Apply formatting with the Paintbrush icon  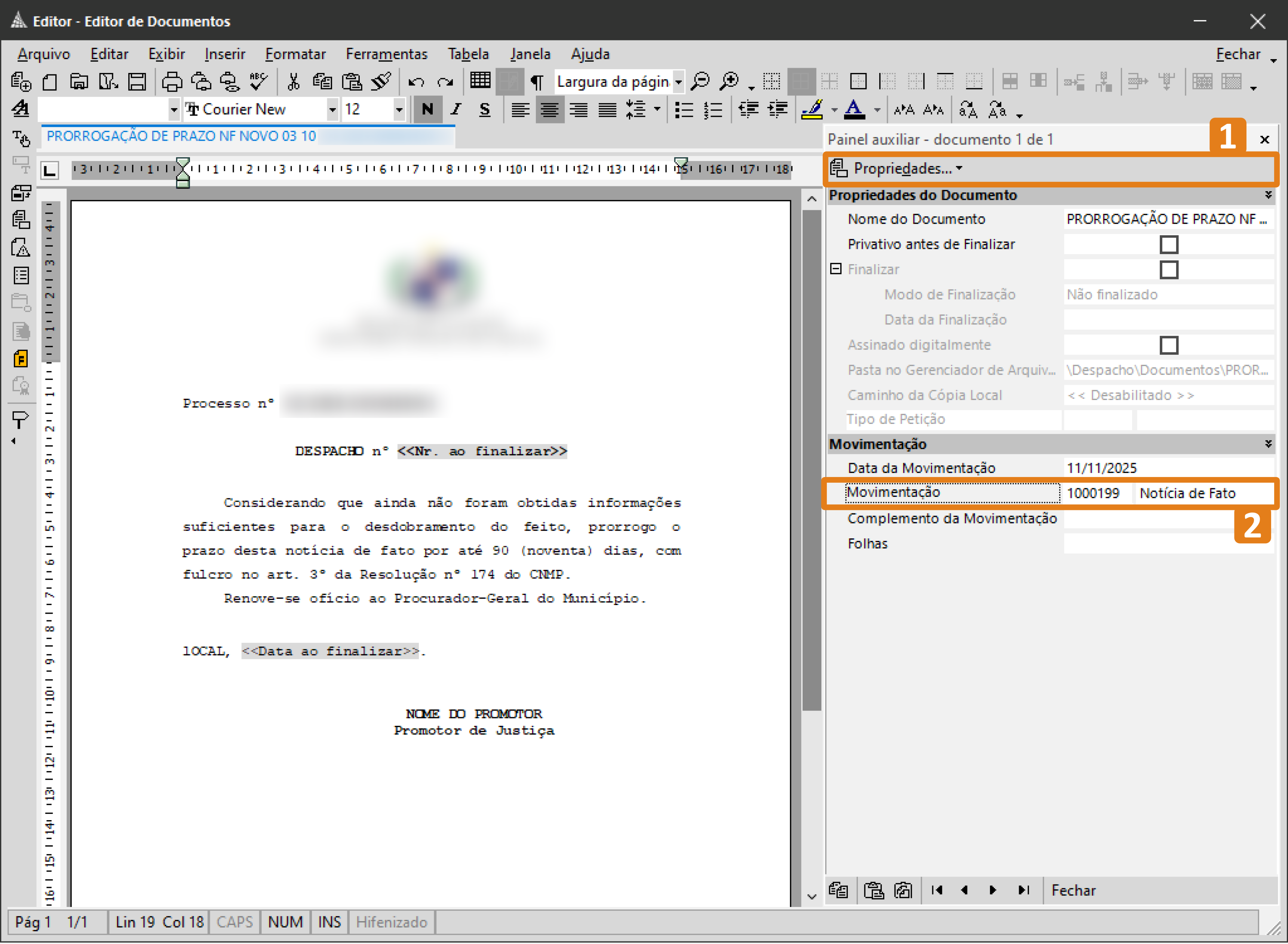[381, 81]
